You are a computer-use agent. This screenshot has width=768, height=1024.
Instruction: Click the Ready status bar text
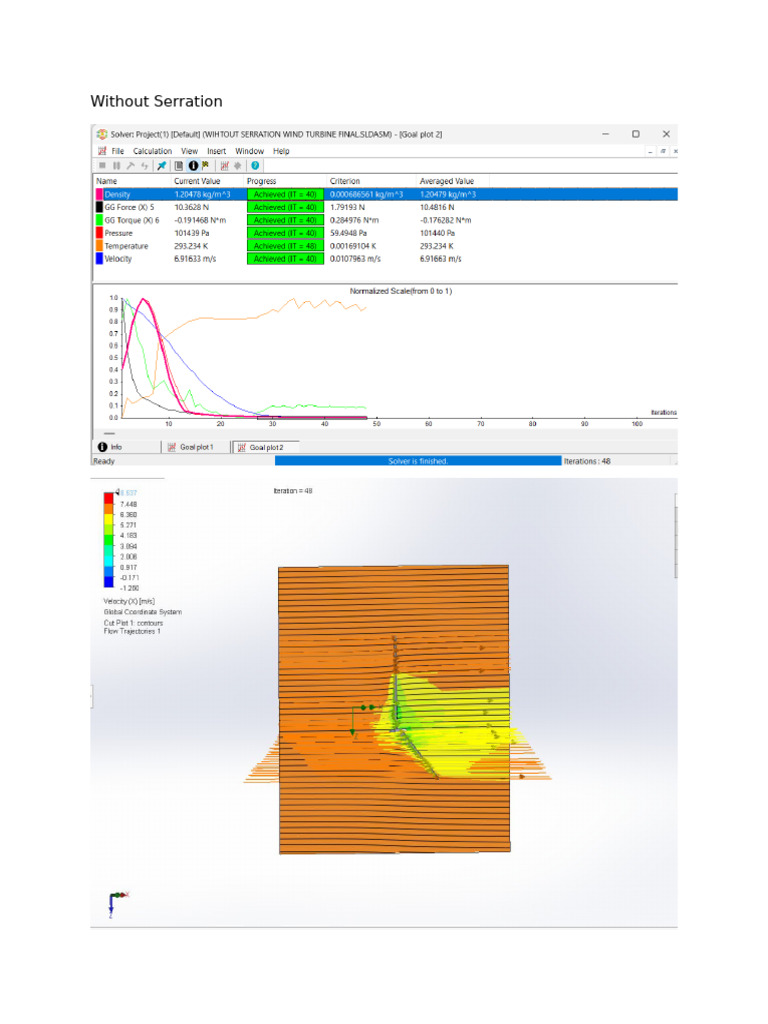(x=104, y=461)
